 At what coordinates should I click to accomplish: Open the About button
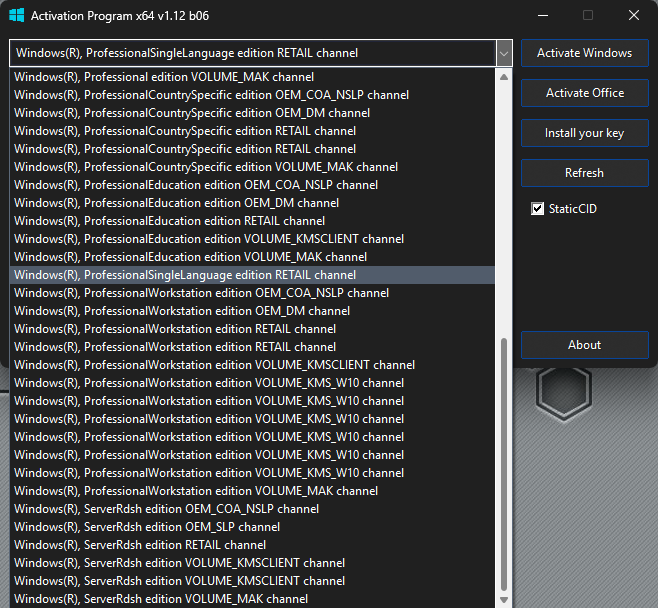[585, 345]
